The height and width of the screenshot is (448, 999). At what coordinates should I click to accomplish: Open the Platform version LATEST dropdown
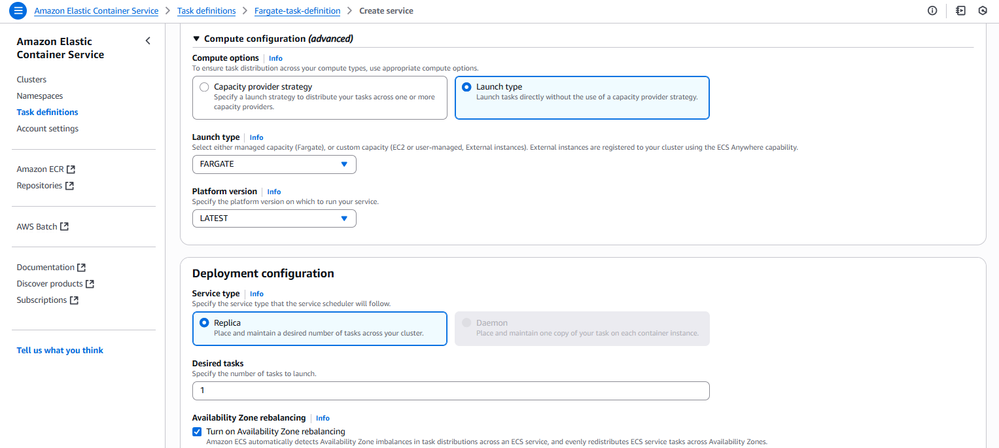point(274,218)
